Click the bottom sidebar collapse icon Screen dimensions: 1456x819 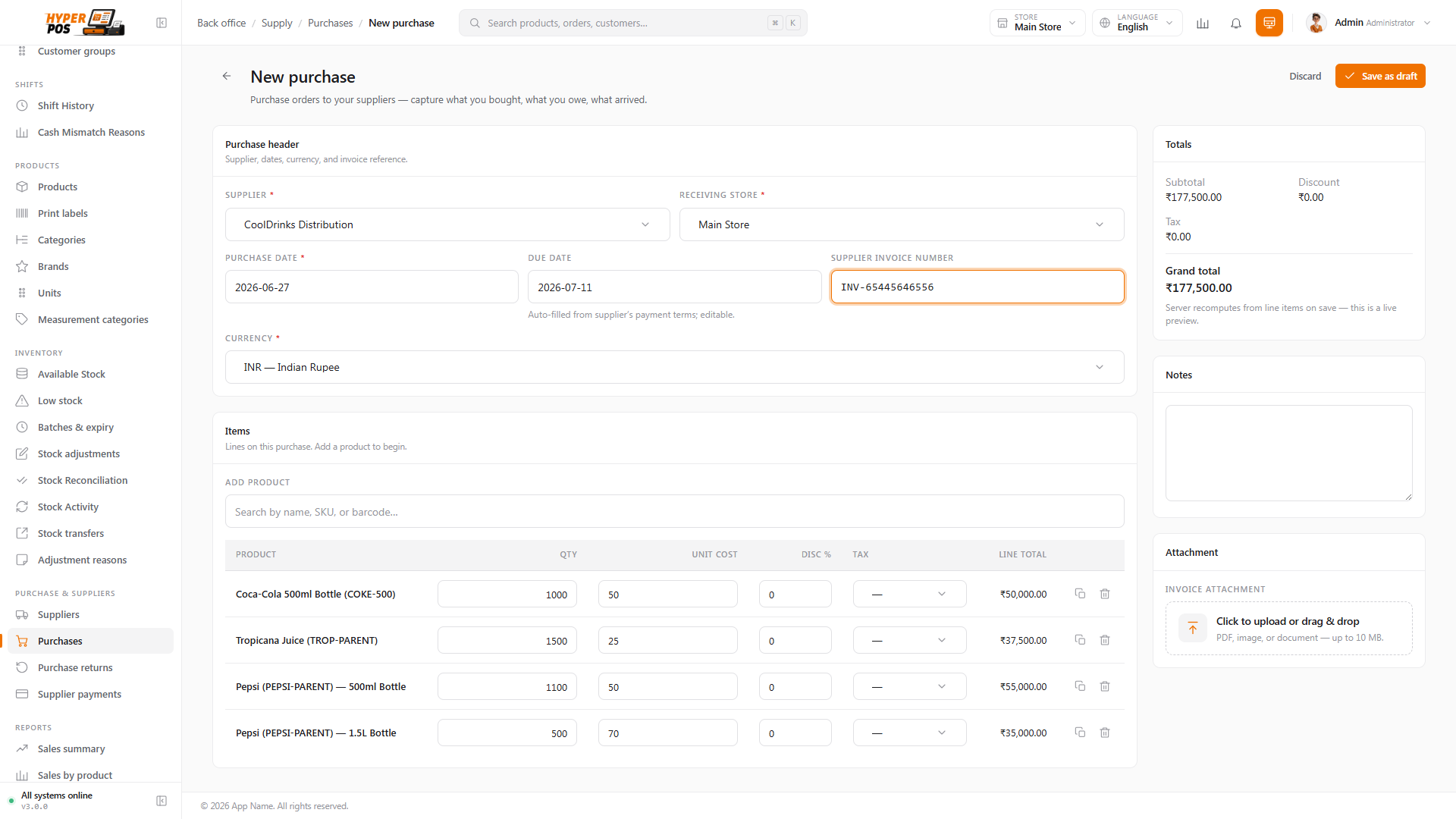[162, 801]
